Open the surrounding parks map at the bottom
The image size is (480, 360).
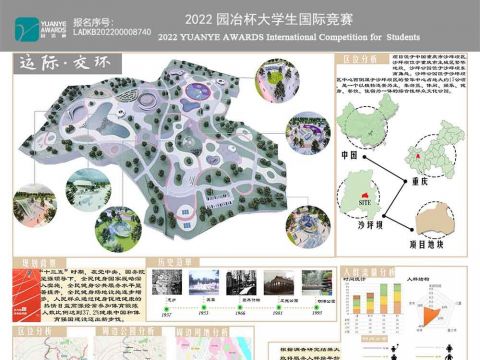click(130, 348)
